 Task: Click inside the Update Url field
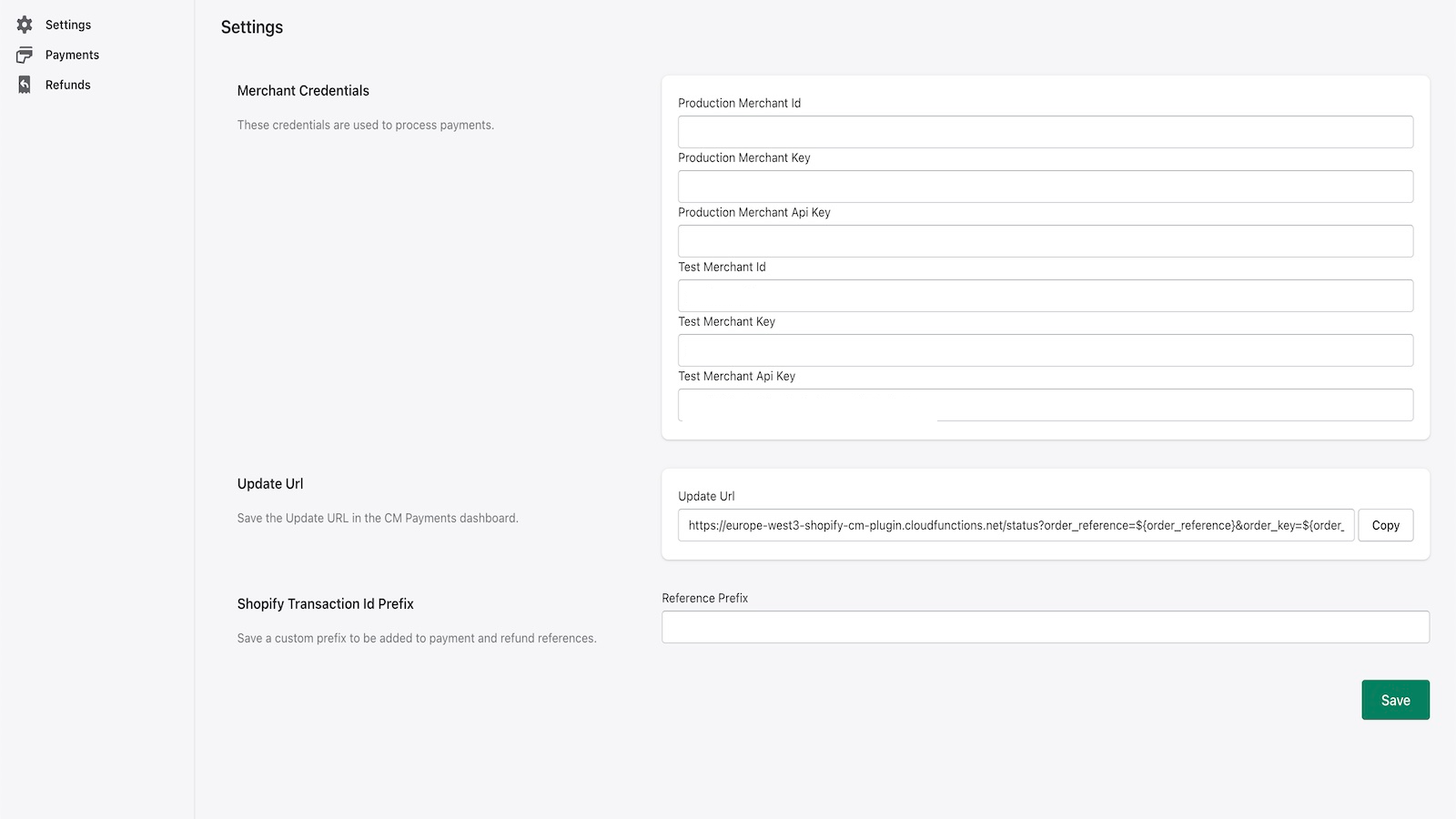[x=1016, y=525]
